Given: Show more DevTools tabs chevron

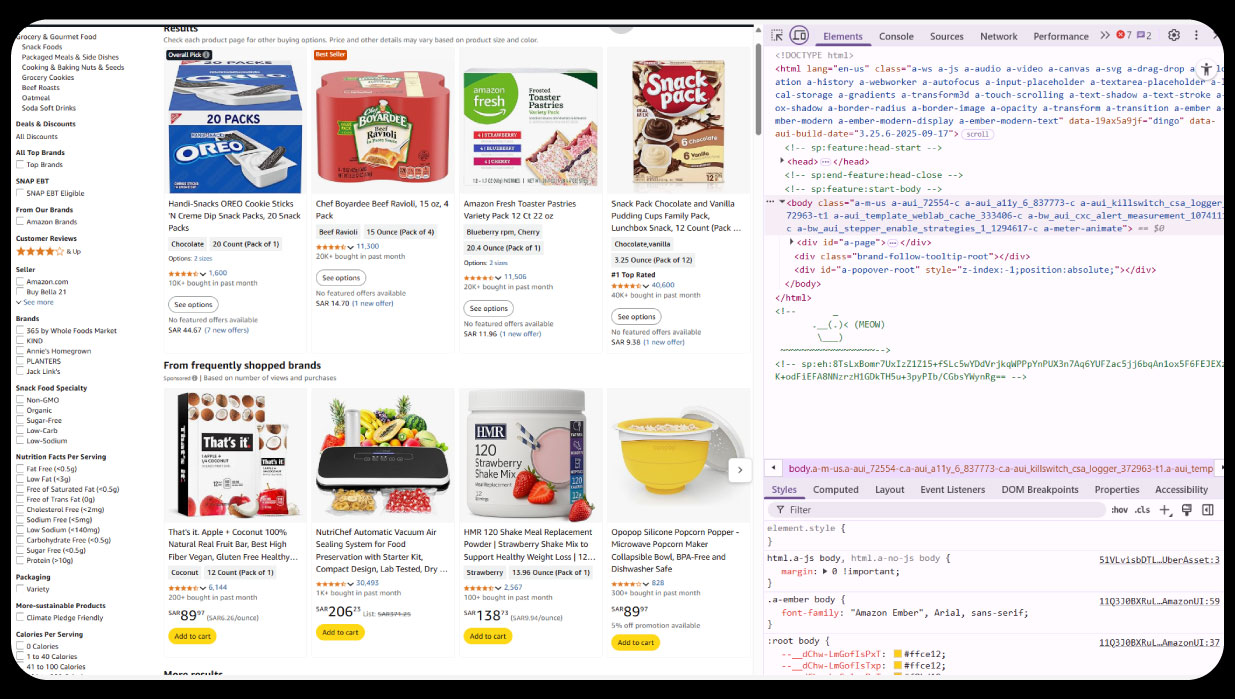Looking at the screenshot, I should tap(1104, 35).
